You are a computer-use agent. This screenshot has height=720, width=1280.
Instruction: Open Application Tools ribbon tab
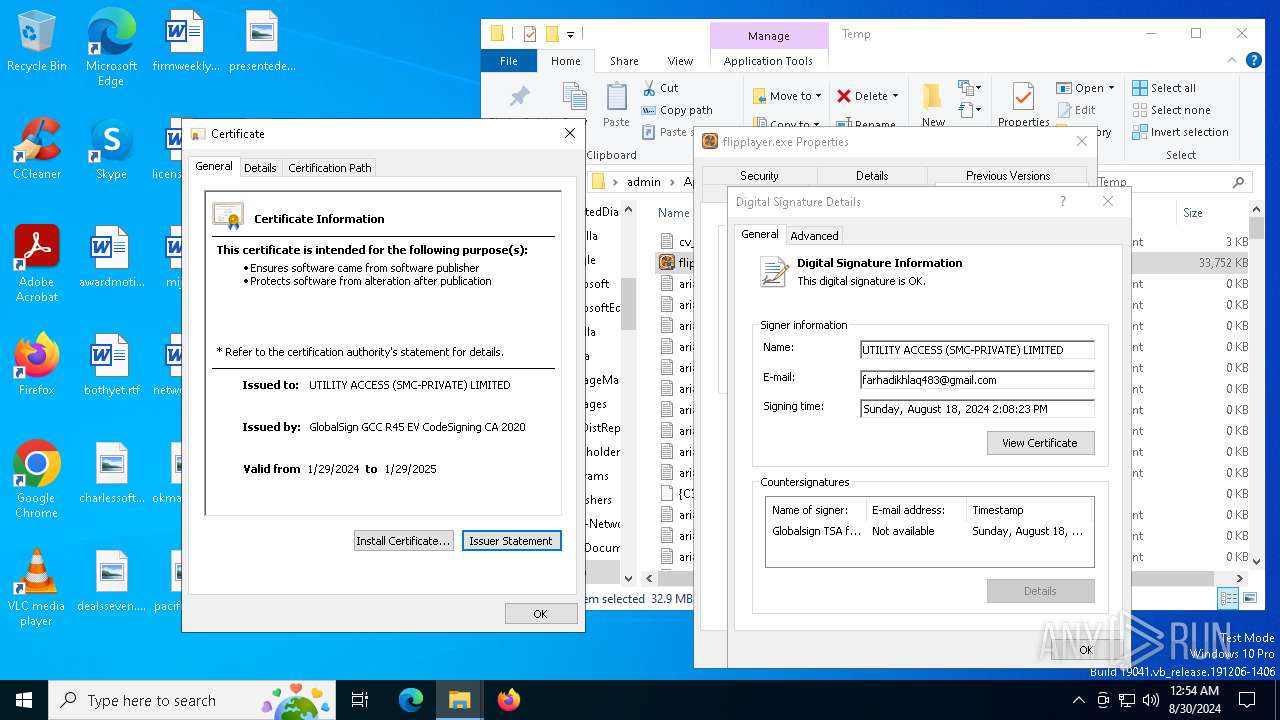click(768, 61)
